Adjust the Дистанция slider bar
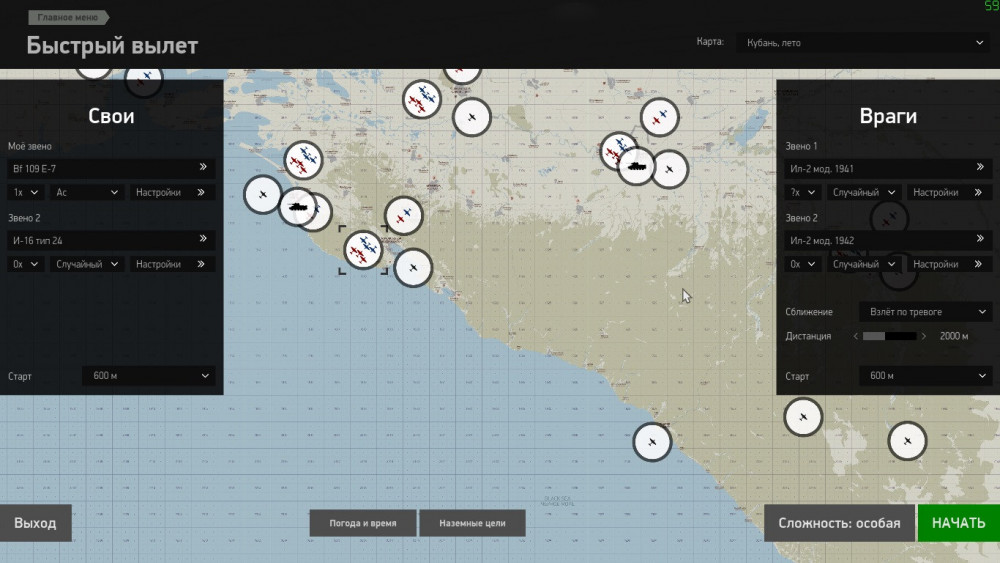This screenshot has width=1000, height=563. point(889,337)
